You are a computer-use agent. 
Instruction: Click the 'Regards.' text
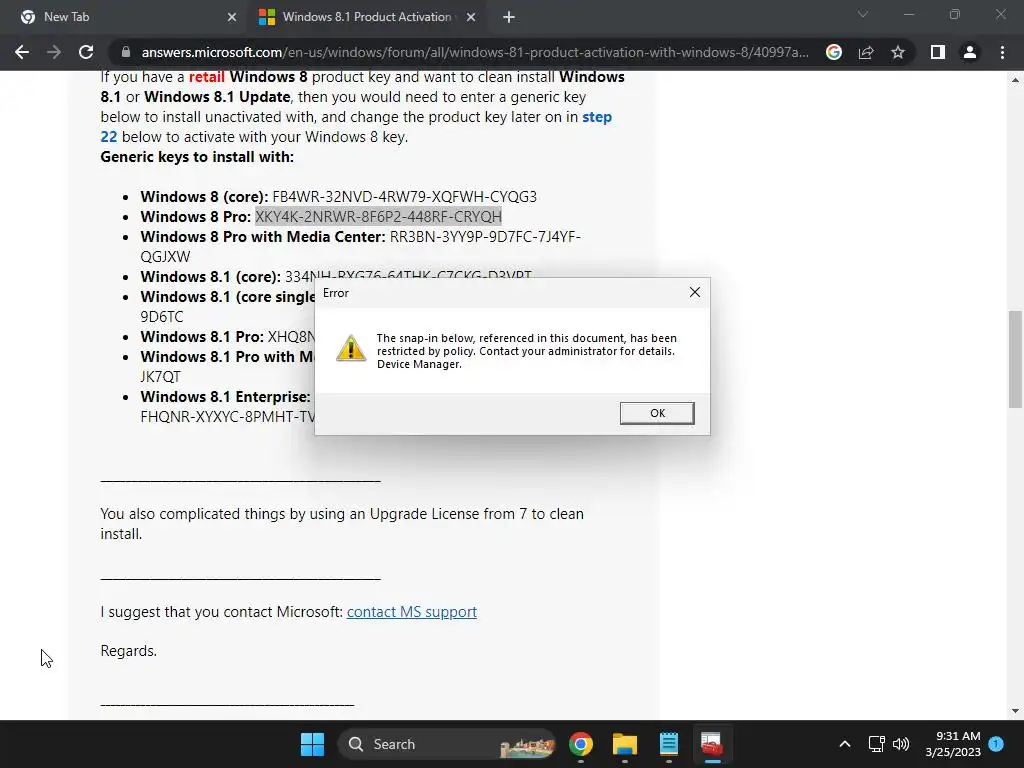[129, 651]
